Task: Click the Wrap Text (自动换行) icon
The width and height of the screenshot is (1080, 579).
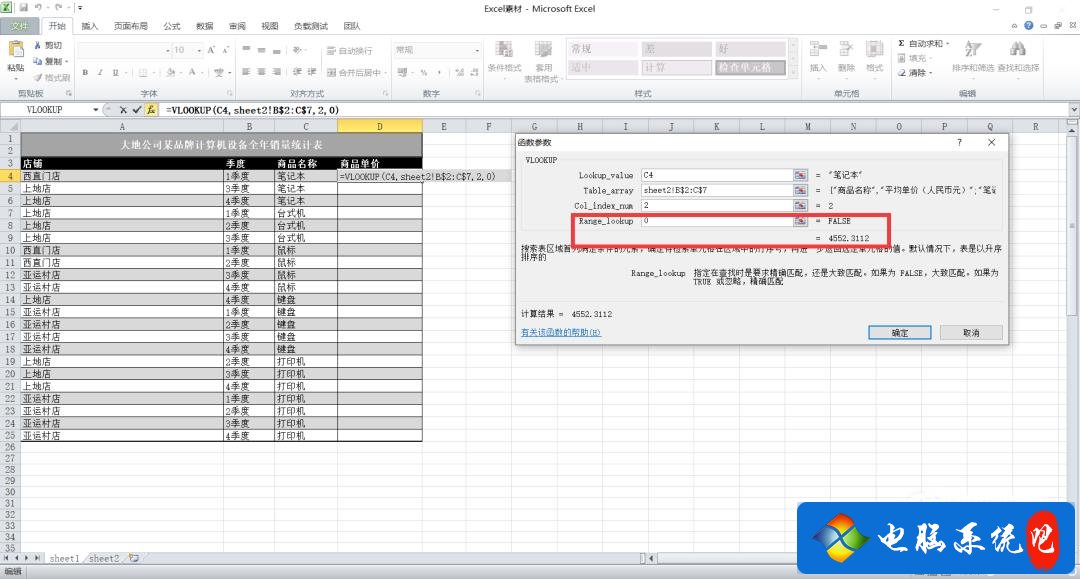Action: coord(331,50)
